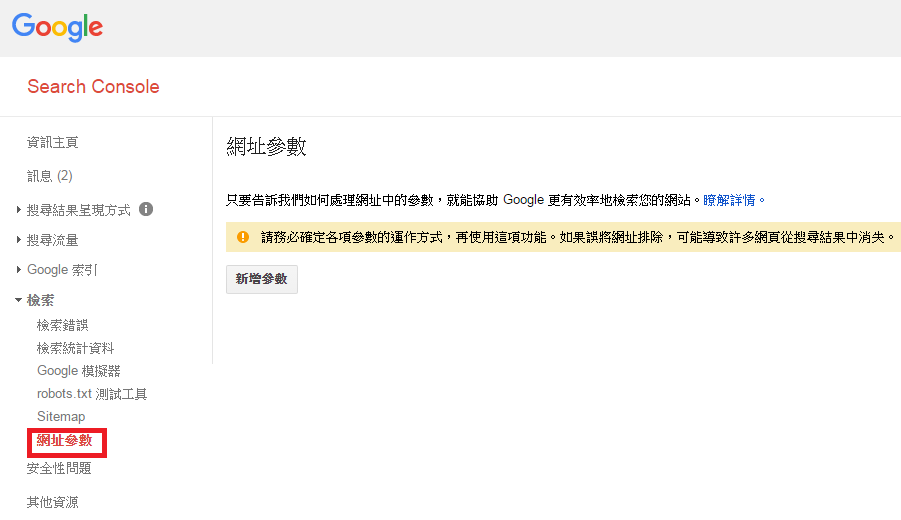
Task: Select 搜尋結果呈現方式 menu item
Action: (79, 210)
